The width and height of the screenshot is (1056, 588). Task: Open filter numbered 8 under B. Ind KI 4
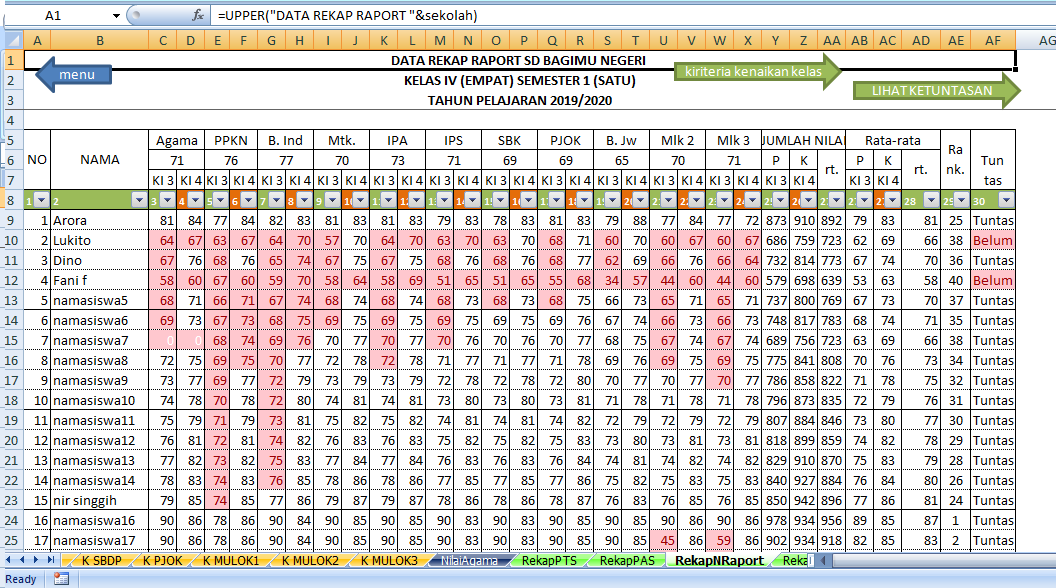tap(304, 200)
